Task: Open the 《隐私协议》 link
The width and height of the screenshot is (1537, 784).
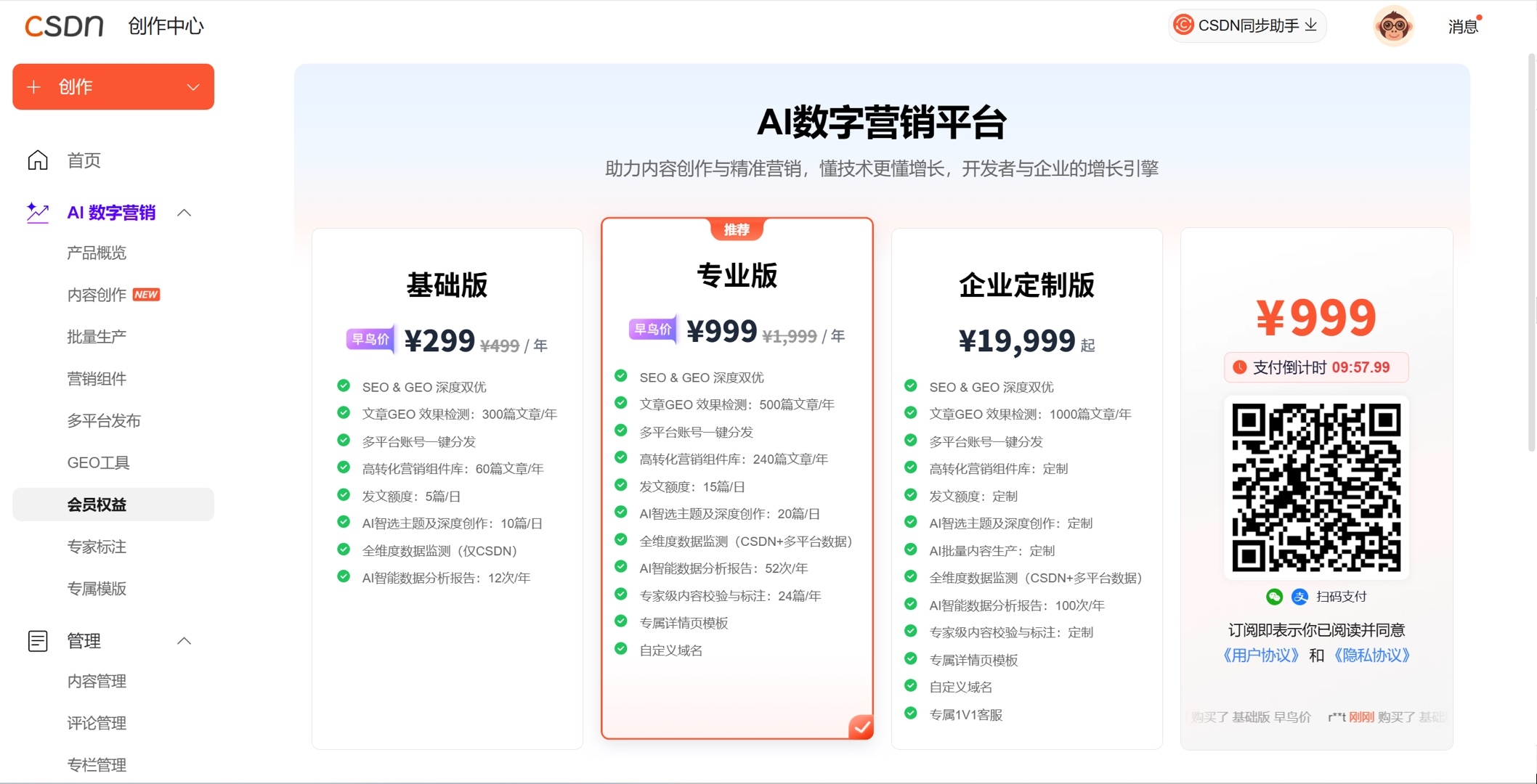Action: (1372, 656)
